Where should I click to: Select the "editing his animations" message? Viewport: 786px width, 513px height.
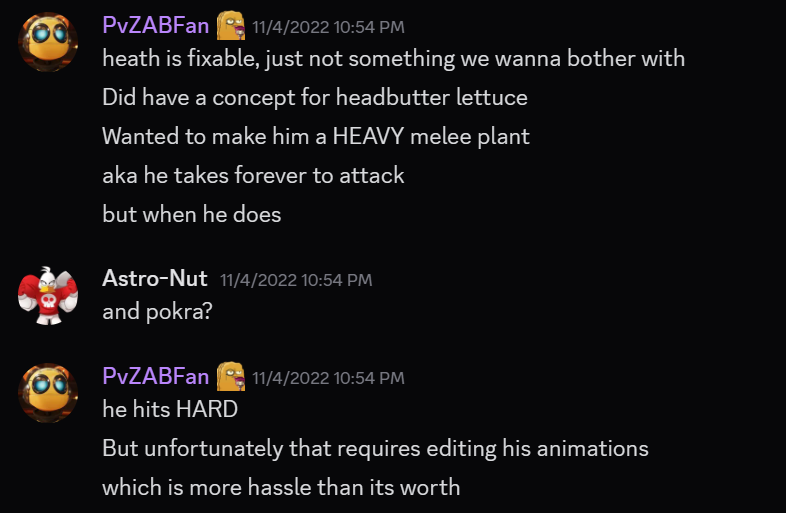[375, 448]
